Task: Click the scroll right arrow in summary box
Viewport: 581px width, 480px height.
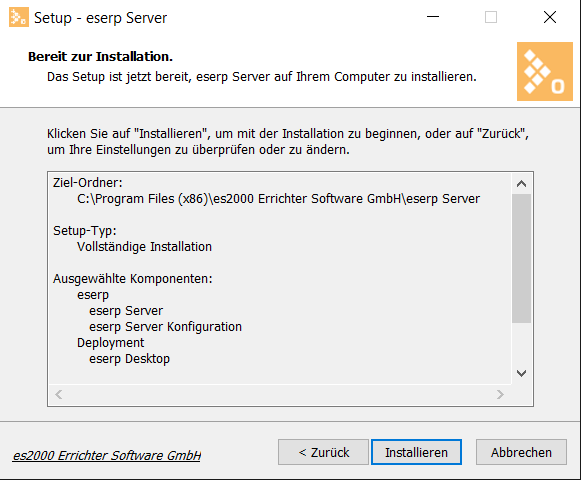Action: (x=500, y=394)
